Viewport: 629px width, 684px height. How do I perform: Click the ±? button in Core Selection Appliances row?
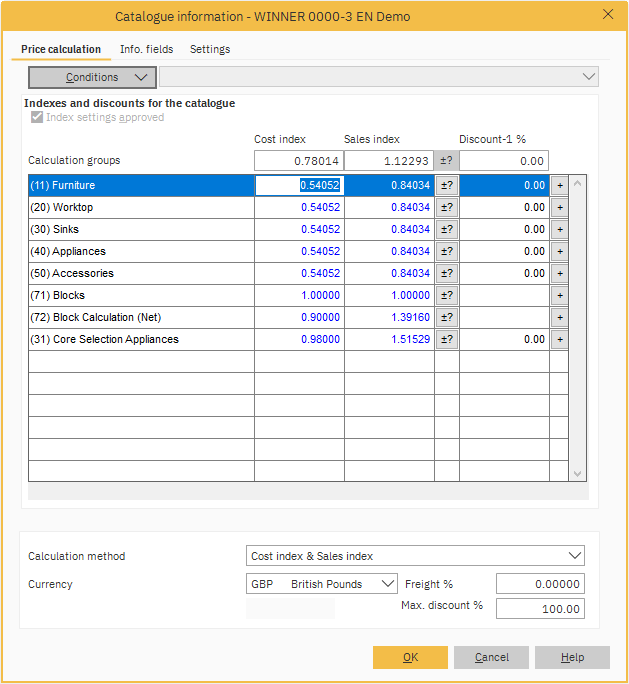447,339
